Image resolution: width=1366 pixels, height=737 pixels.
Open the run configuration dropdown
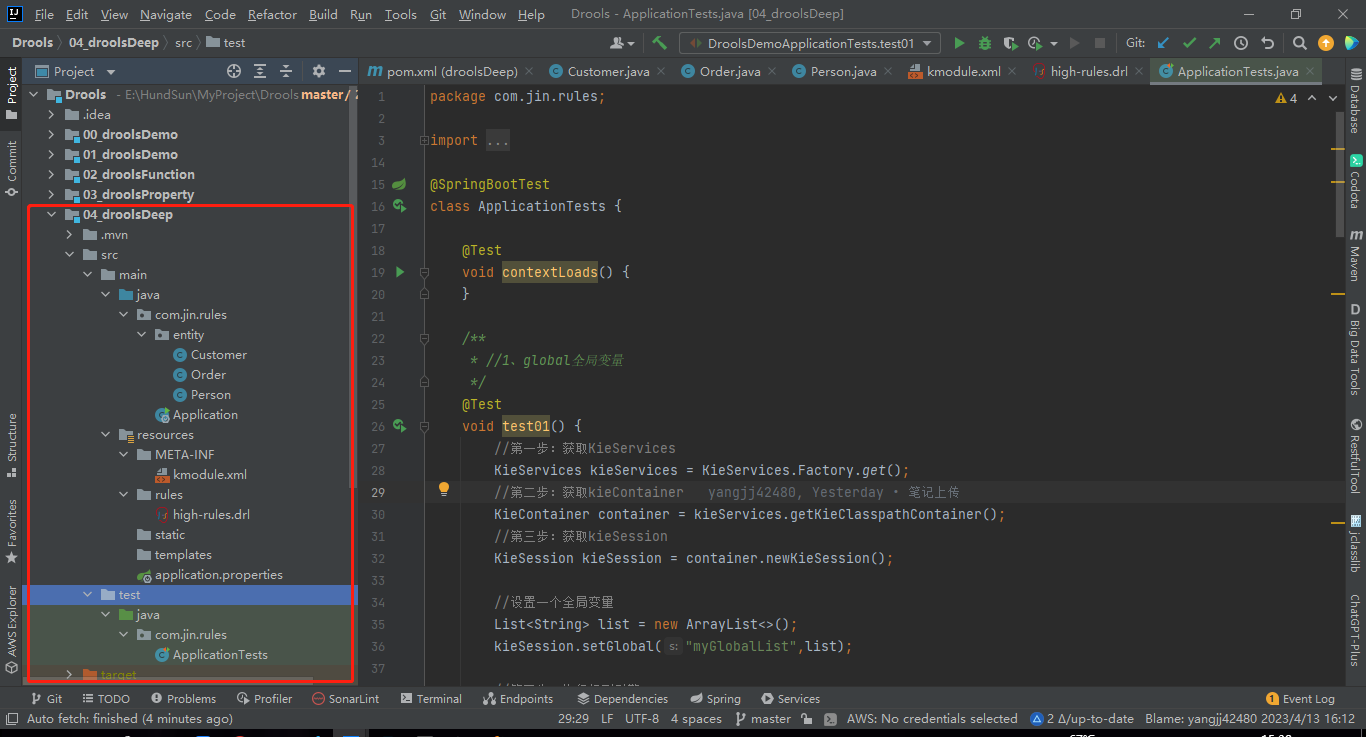click(x=810, y=43)
